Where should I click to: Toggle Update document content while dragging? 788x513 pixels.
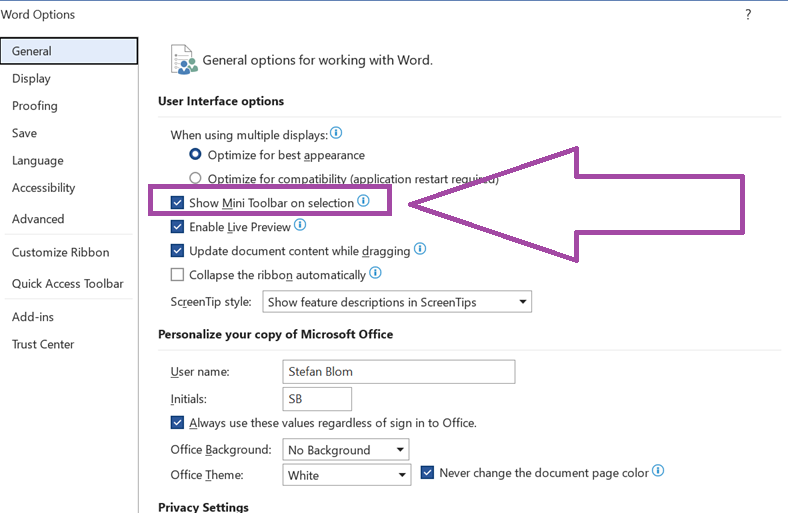pyautogui.click(x=177, y=250)
